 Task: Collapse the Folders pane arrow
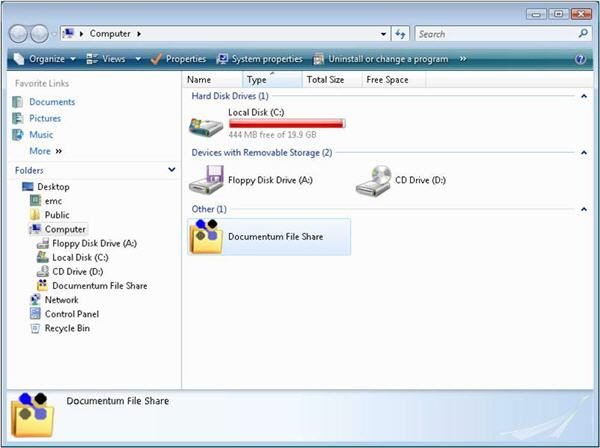coord(172,169)
